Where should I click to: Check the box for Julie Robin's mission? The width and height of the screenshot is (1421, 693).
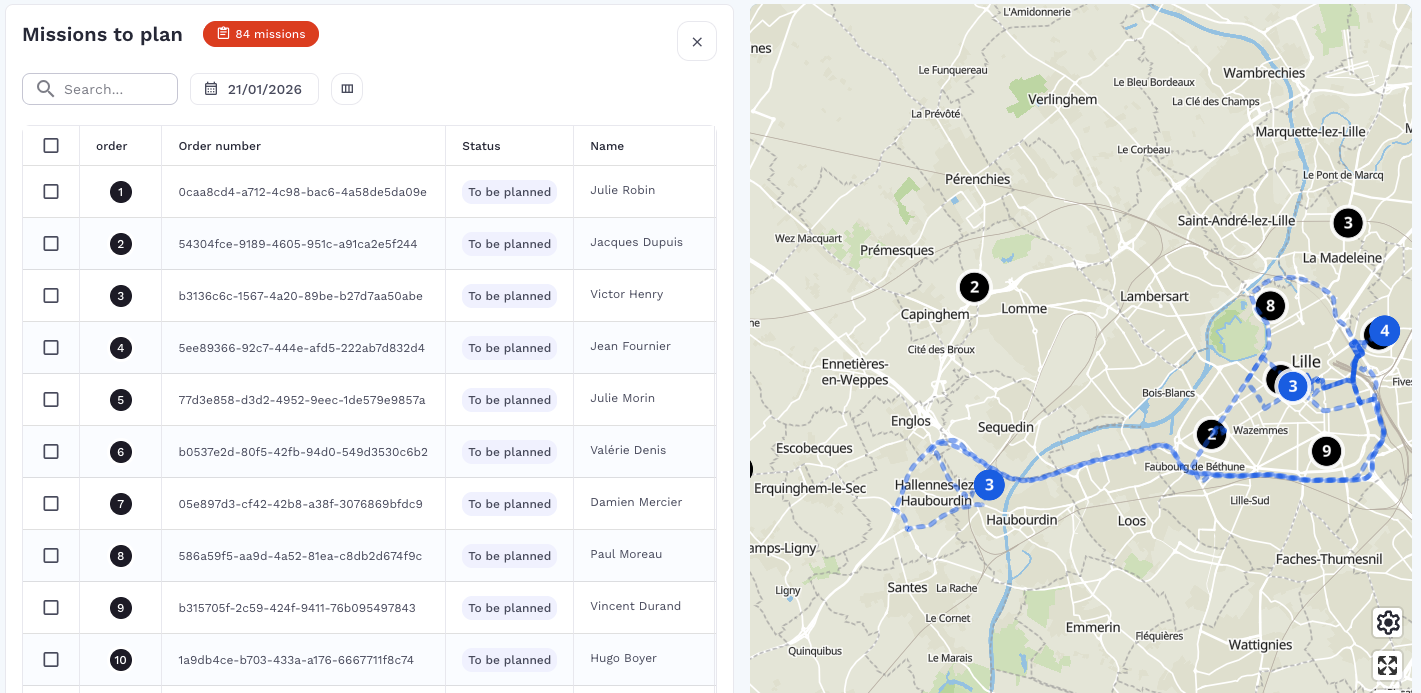51,192
